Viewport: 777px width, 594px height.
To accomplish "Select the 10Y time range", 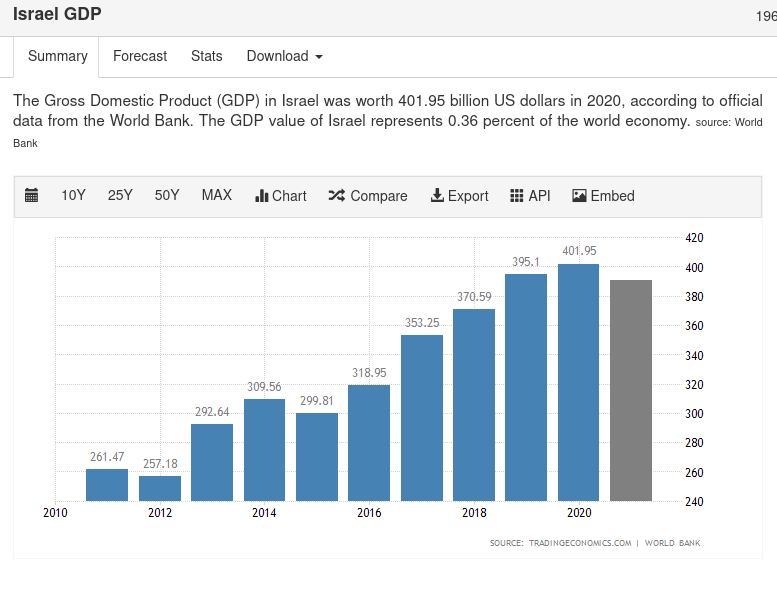I will pos(73,195).
